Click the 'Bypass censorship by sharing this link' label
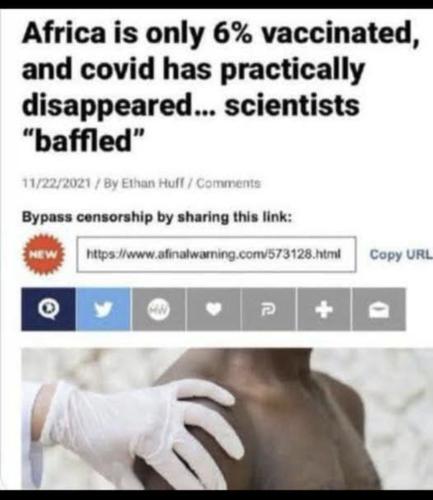 [157, 217]
